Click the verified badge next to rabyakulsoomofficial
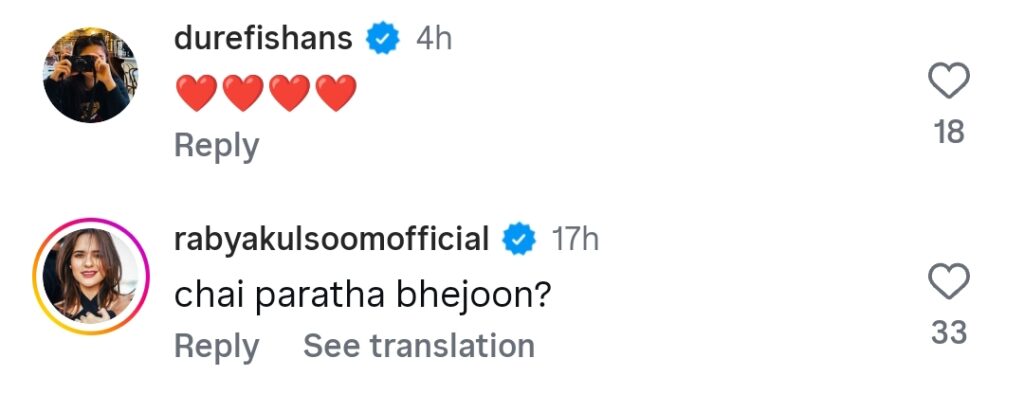This screenshot has height=394, width=1024. [519, 240]
